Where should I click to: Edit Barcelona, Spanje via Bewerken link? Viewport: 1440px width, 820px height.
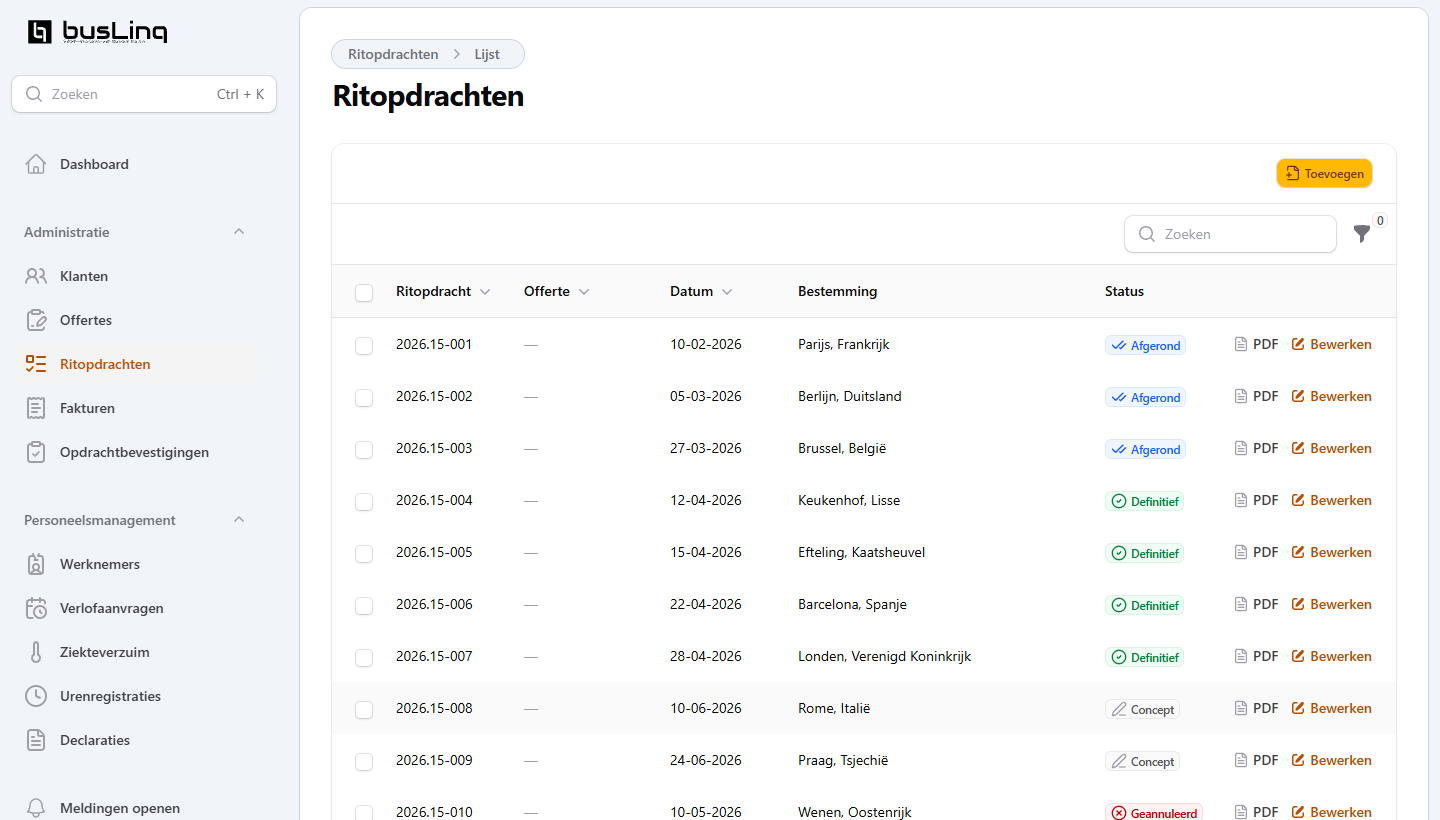pyautogui.click(x=1331, y=604)
